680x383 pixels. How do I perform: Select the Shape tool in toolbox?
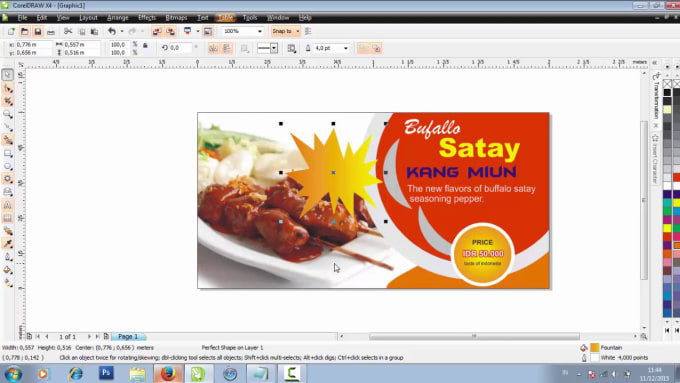click(x=7, y=88)
